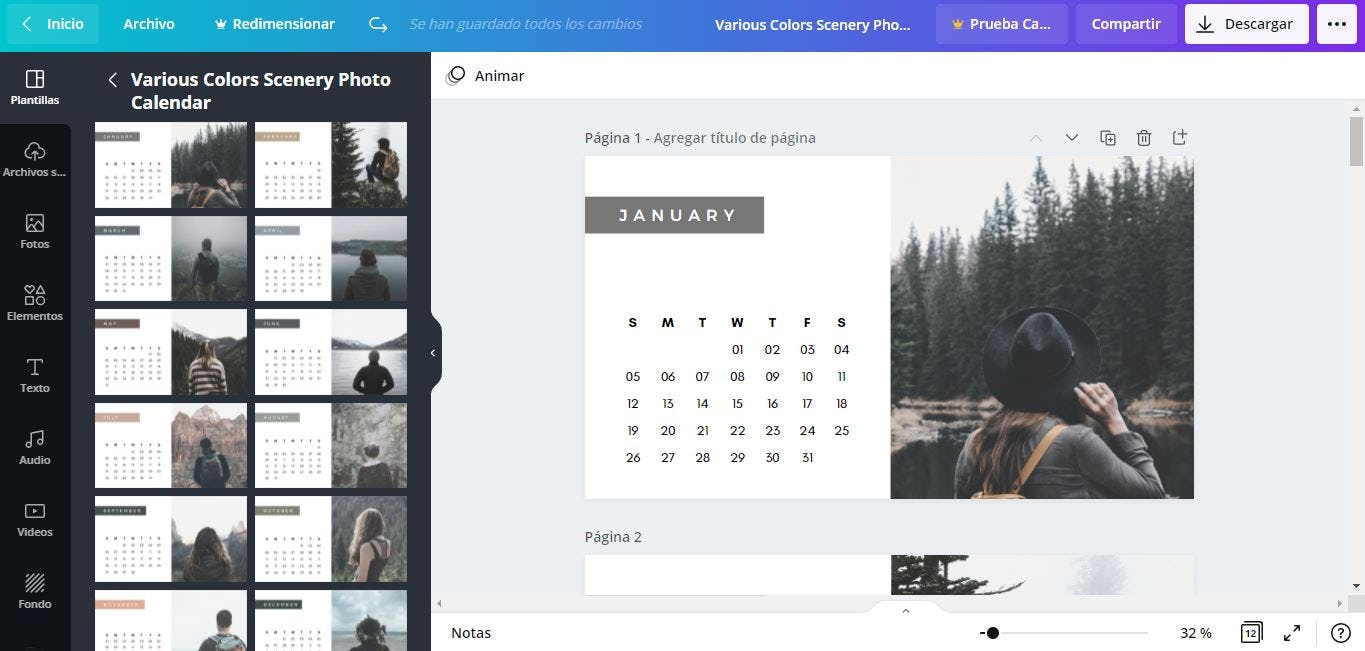Open the Fondo panel
Screen dimensions: 1365x651
pyautogui.click(x=35, y=591)
